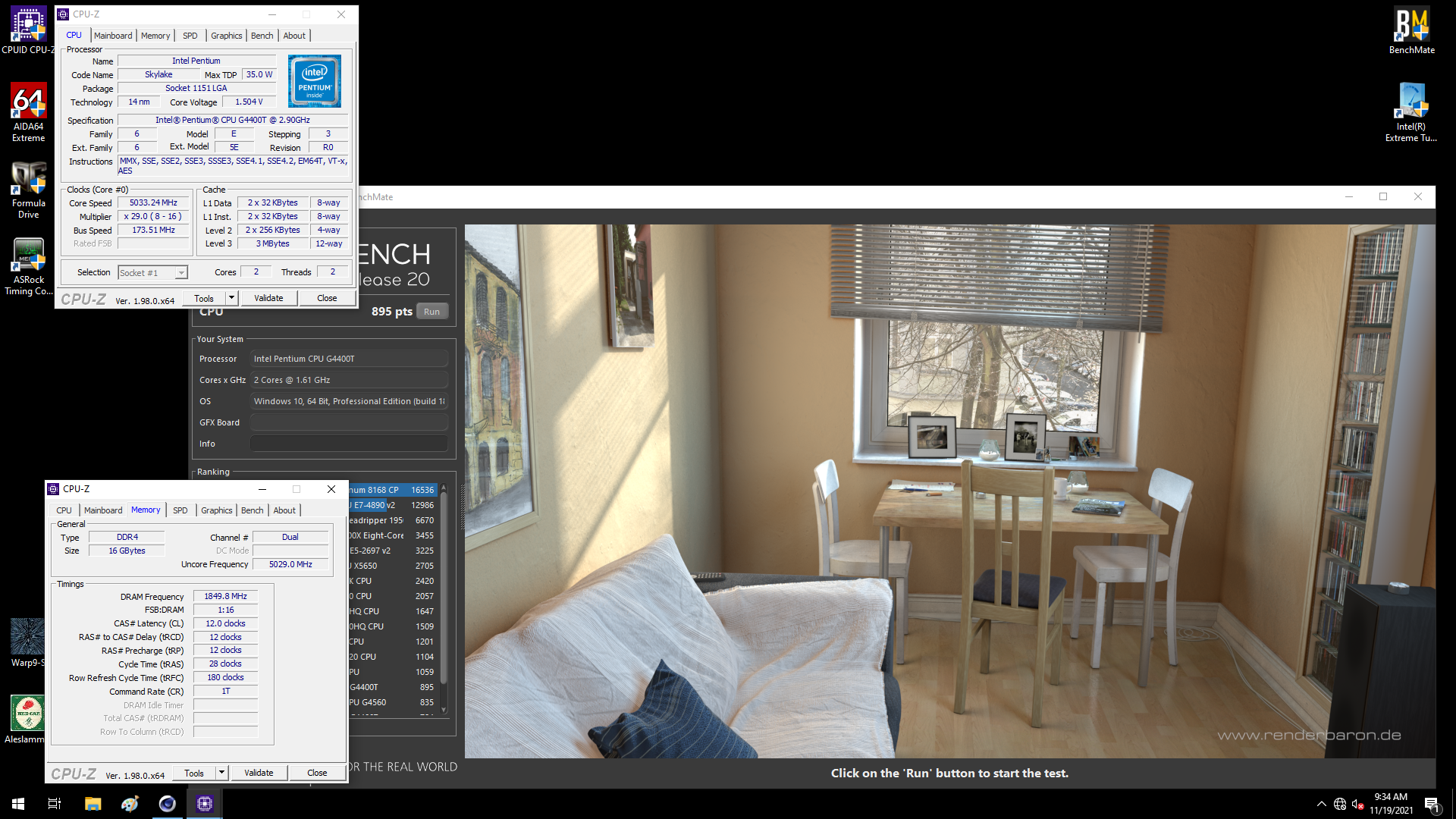The image size is (1456, 819).
Task: Click Core Speed value 5033.24 MHz
Action: pos(153,202)
